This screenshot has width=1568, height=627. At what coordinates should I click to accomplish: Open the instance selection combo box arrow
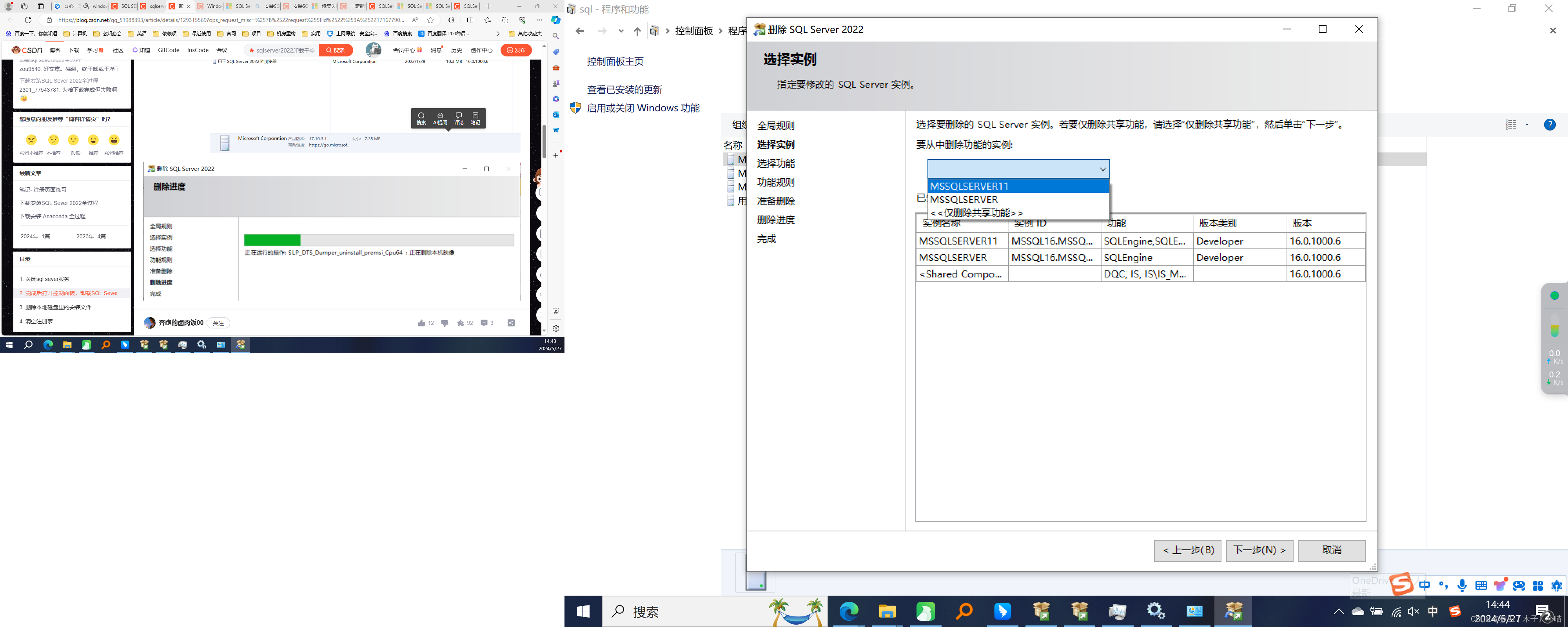[1102, 169]
